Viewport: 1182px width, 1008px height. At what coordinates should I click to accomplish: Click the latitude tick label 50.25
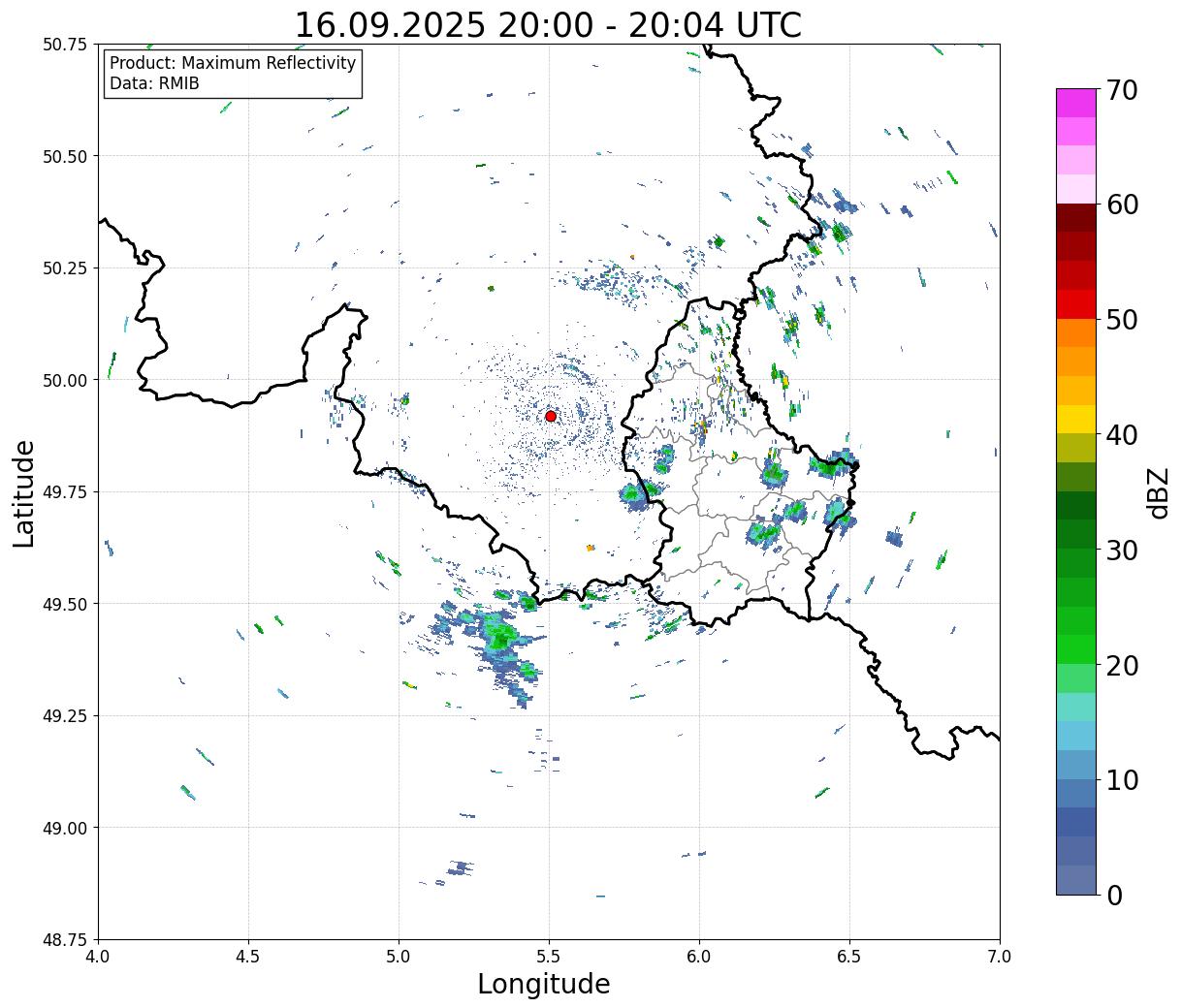(x=65, y=268)
